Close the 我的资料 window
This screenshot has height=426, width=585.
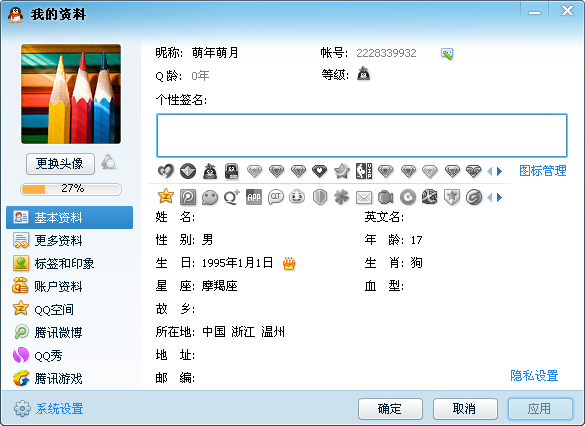click(567, 11)
